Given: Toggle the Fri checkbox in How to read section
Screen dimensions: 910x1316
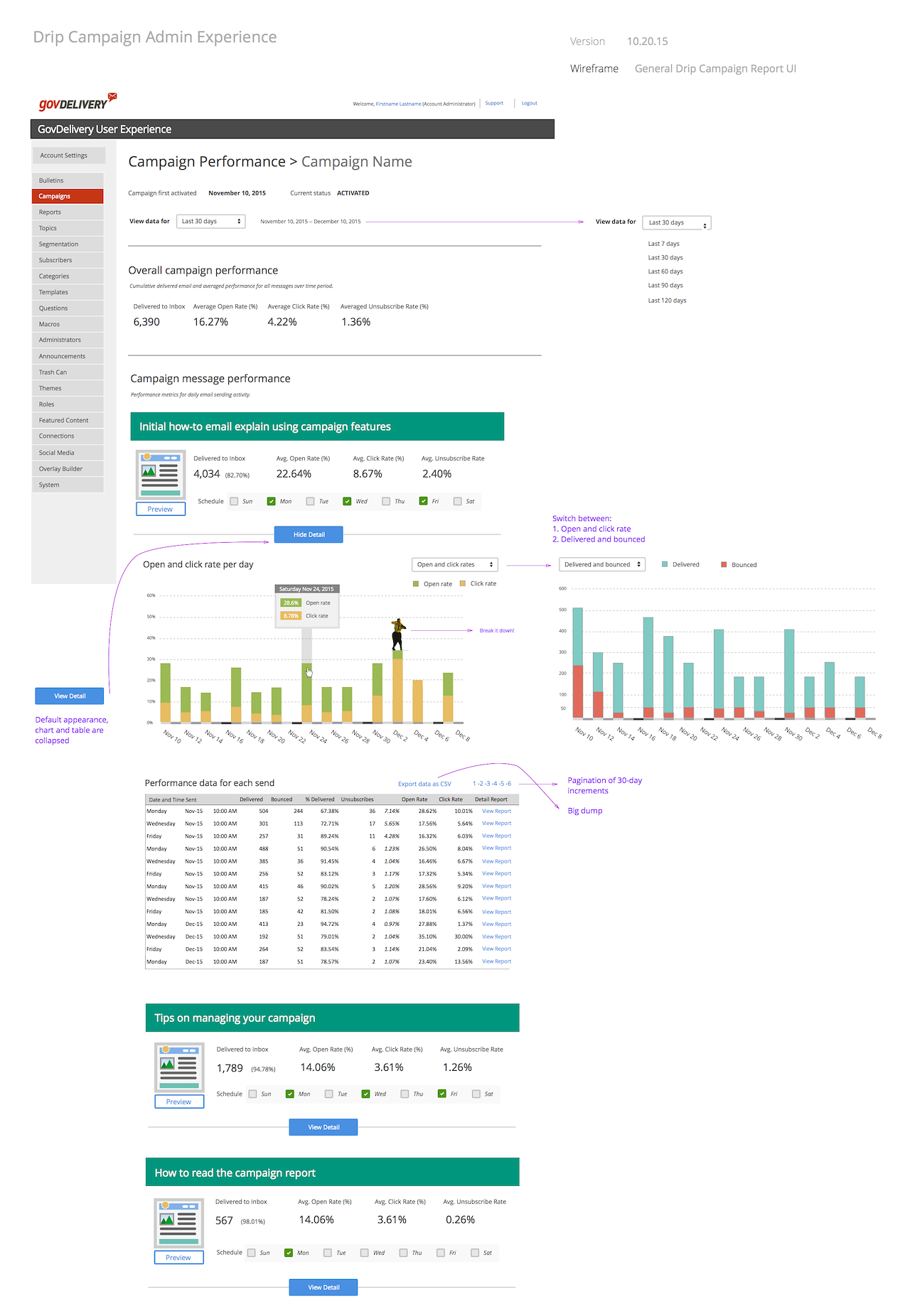Looking at the screenshot, I should point(441,1253).
